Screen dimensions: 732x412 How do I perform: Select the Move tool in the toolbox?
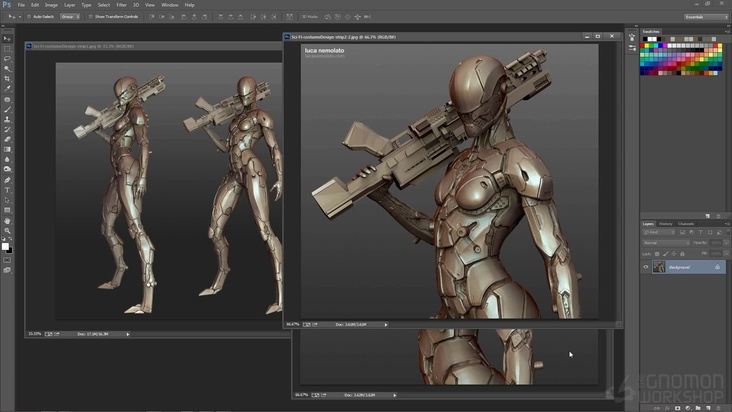point(7,39)
